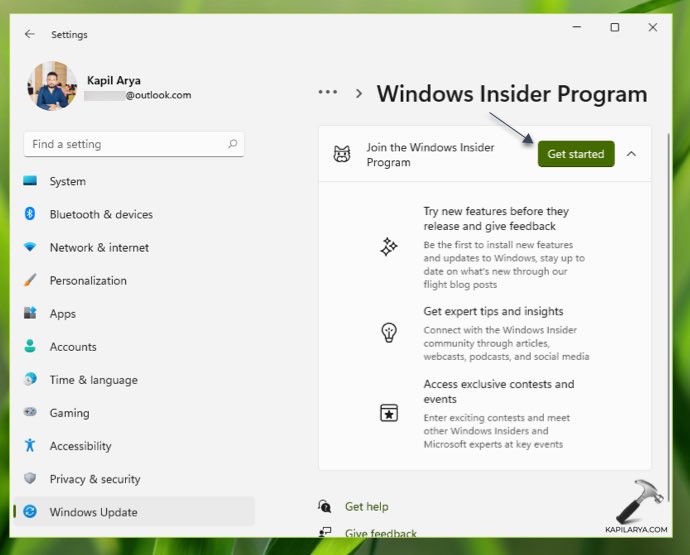The image size is (690, 555).
Task: Close the Settings window
Action: [653, 27]
